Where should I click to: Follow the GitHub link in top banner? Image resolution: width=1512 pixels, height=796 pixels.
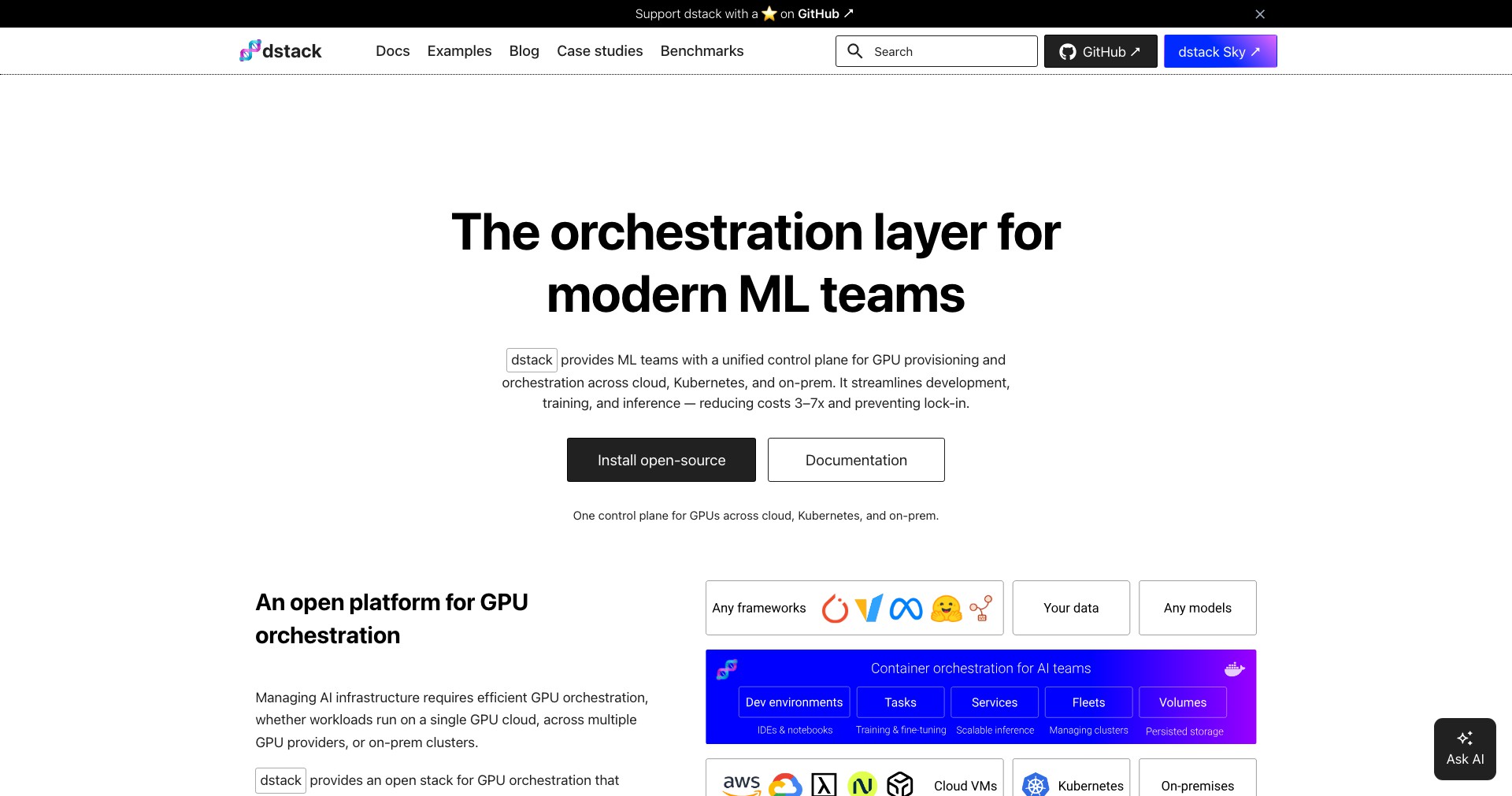coord(825,13)
